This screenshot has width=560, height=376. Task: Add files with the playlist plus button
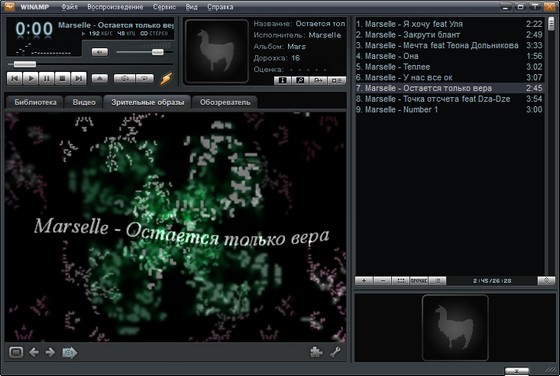click(x=364, y=281)
